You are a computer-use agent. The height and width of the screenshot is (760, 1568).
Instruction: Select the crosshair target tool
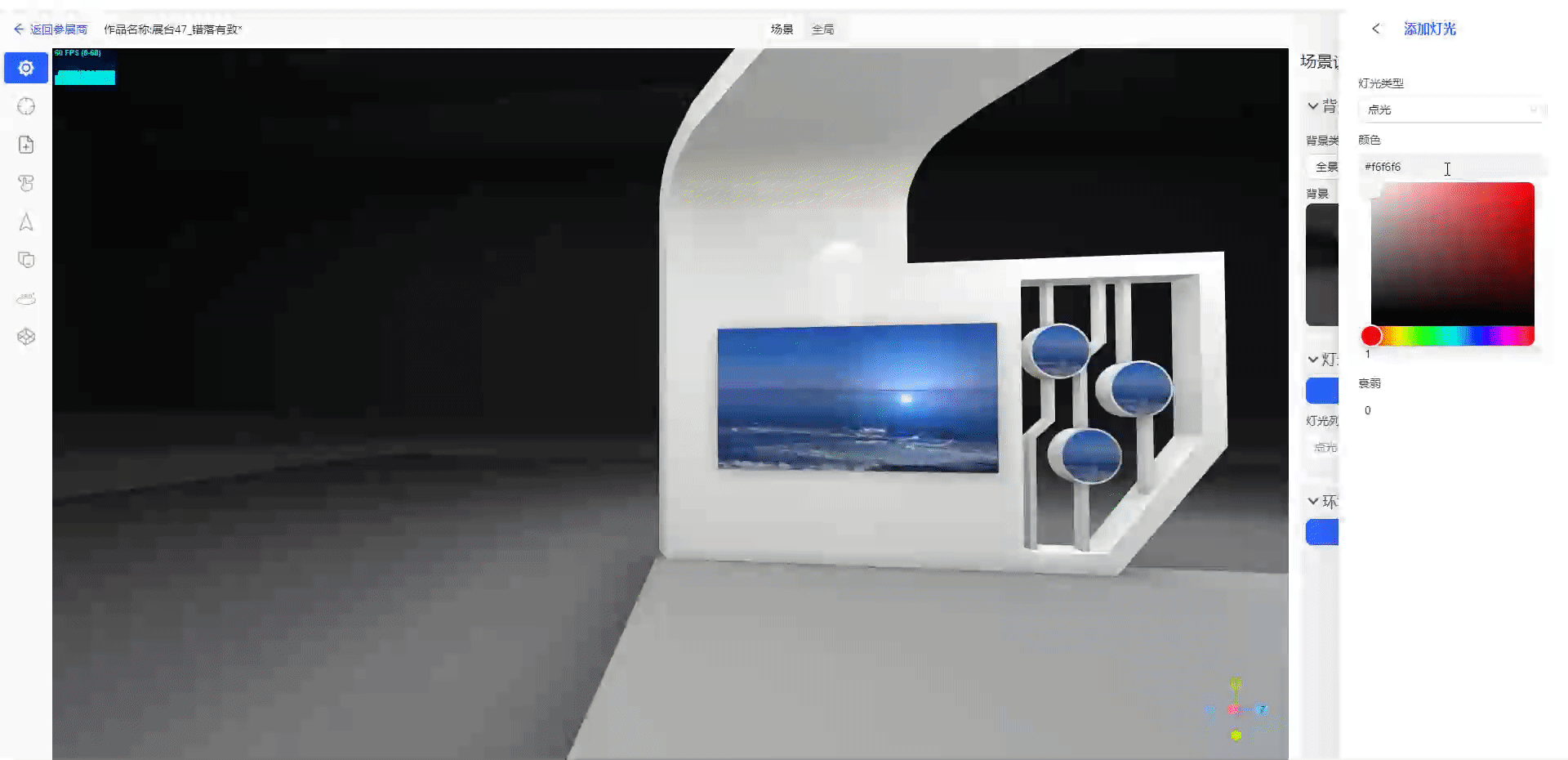coord(26,106)
